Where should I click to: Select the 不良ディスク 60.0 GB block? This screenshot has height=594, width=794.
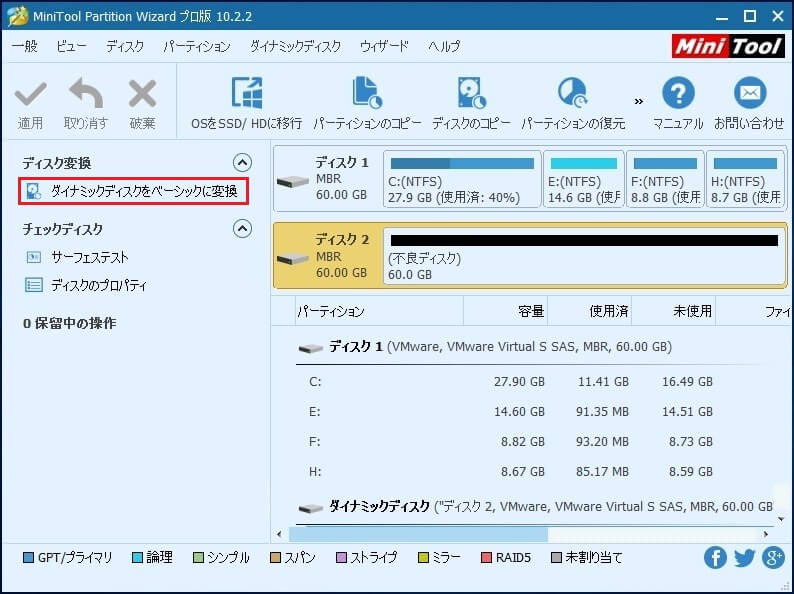(x=584, y=256)
